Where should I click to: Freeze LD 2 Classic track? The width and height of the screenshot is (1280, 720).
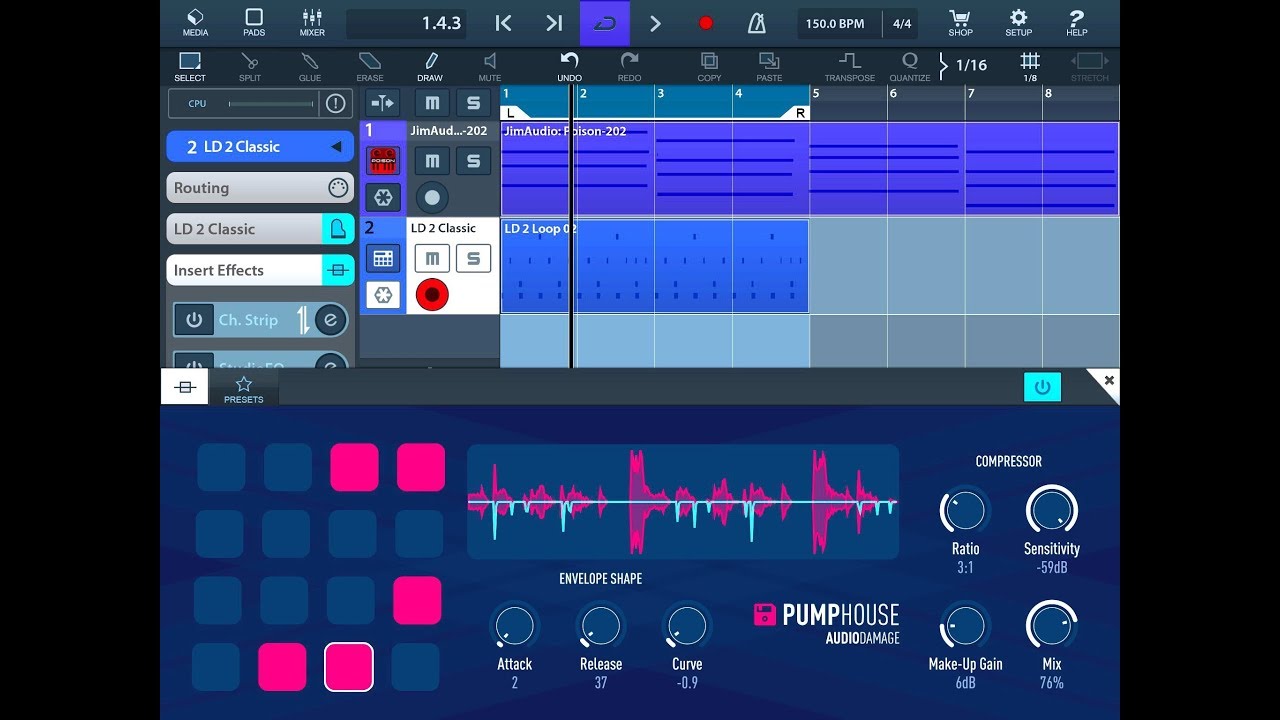coord(383,295)
